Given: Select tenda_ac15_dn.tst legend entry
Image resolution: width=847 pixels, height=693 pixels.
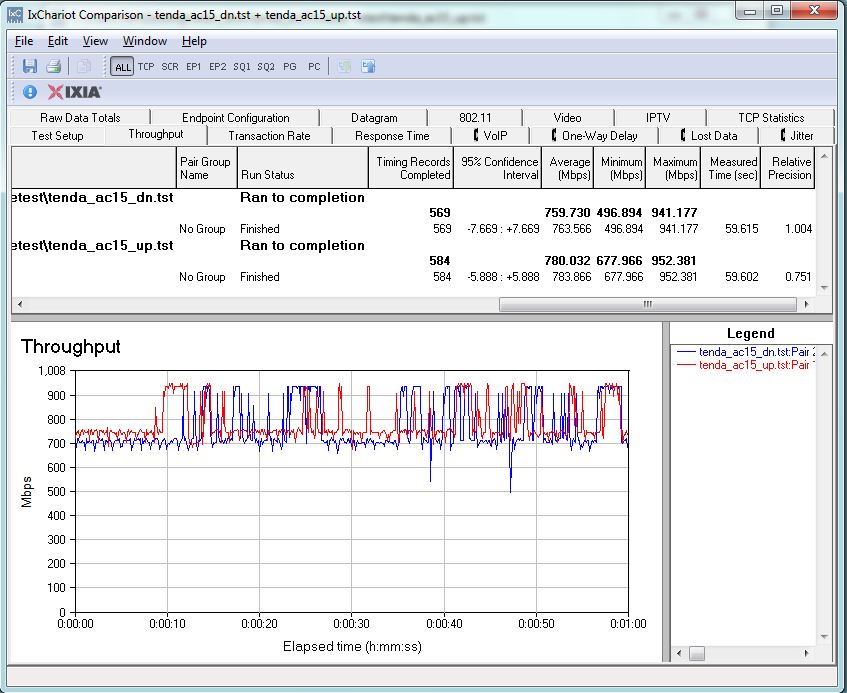Looking at the screenshot, I should click(x=745, y=352).
